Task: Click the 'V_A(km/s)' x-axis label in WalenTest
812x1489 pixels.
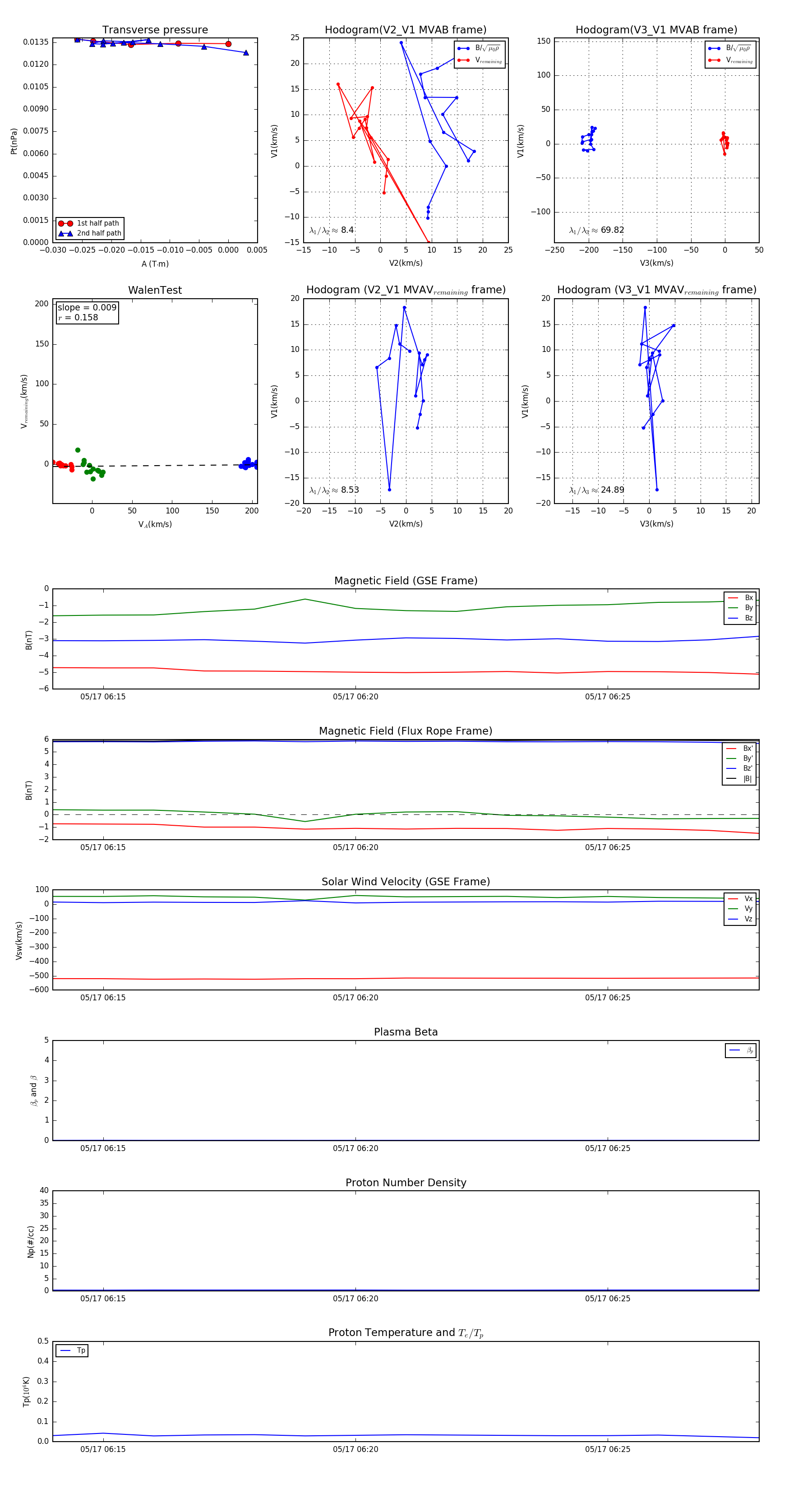Action: 155,525
